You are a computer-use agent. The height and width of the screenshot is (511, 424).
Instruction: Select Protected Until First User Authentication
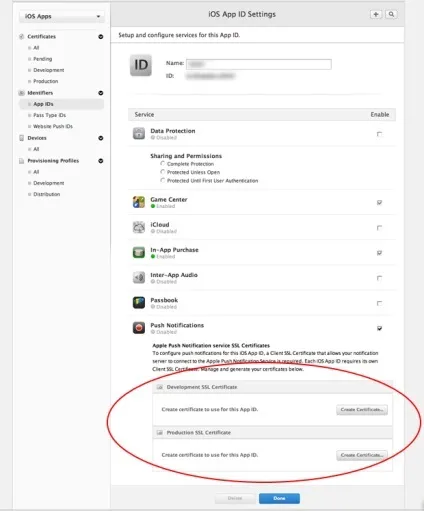coord(163,180)
